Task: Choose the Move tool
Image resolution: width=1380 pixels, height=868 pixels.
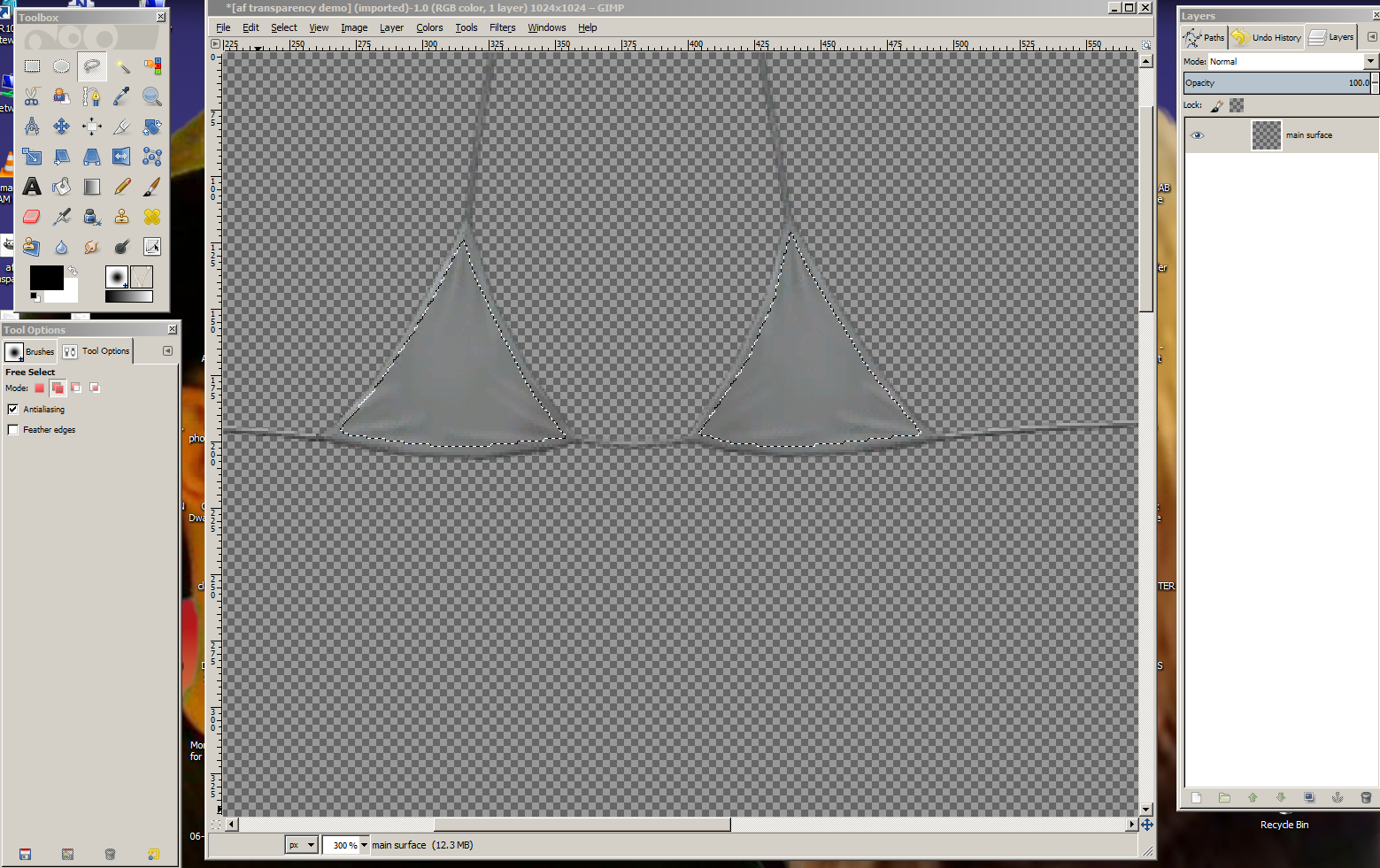Action: point(61,127)
